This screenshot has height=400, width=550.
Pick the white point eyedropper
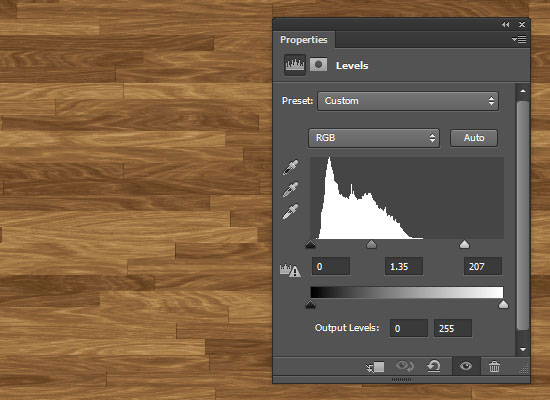pos(290,212)
